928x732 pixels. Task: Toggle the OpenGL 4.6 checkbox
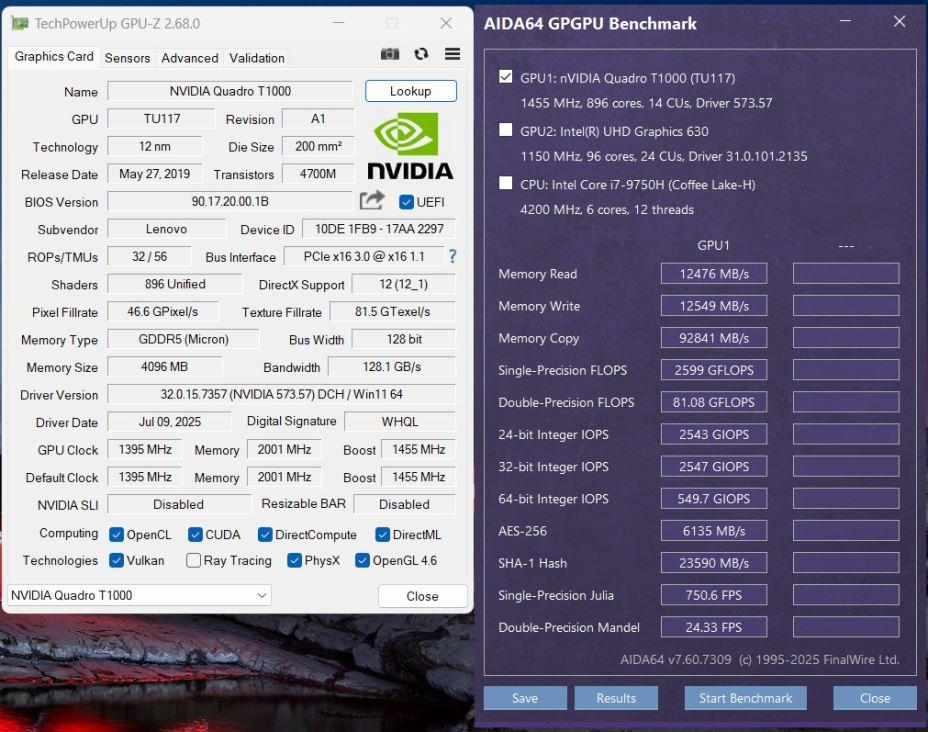[362, 560]
